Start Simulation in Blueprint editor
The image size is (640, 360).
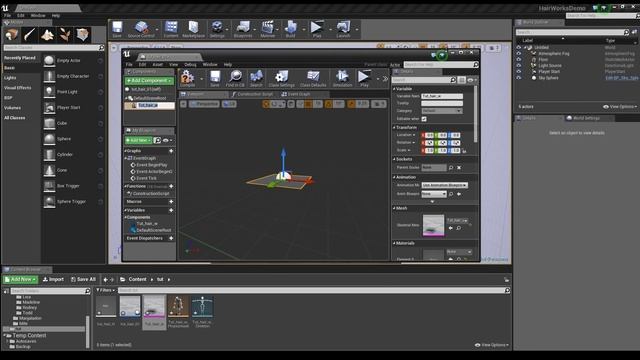(x=342, y=78)
